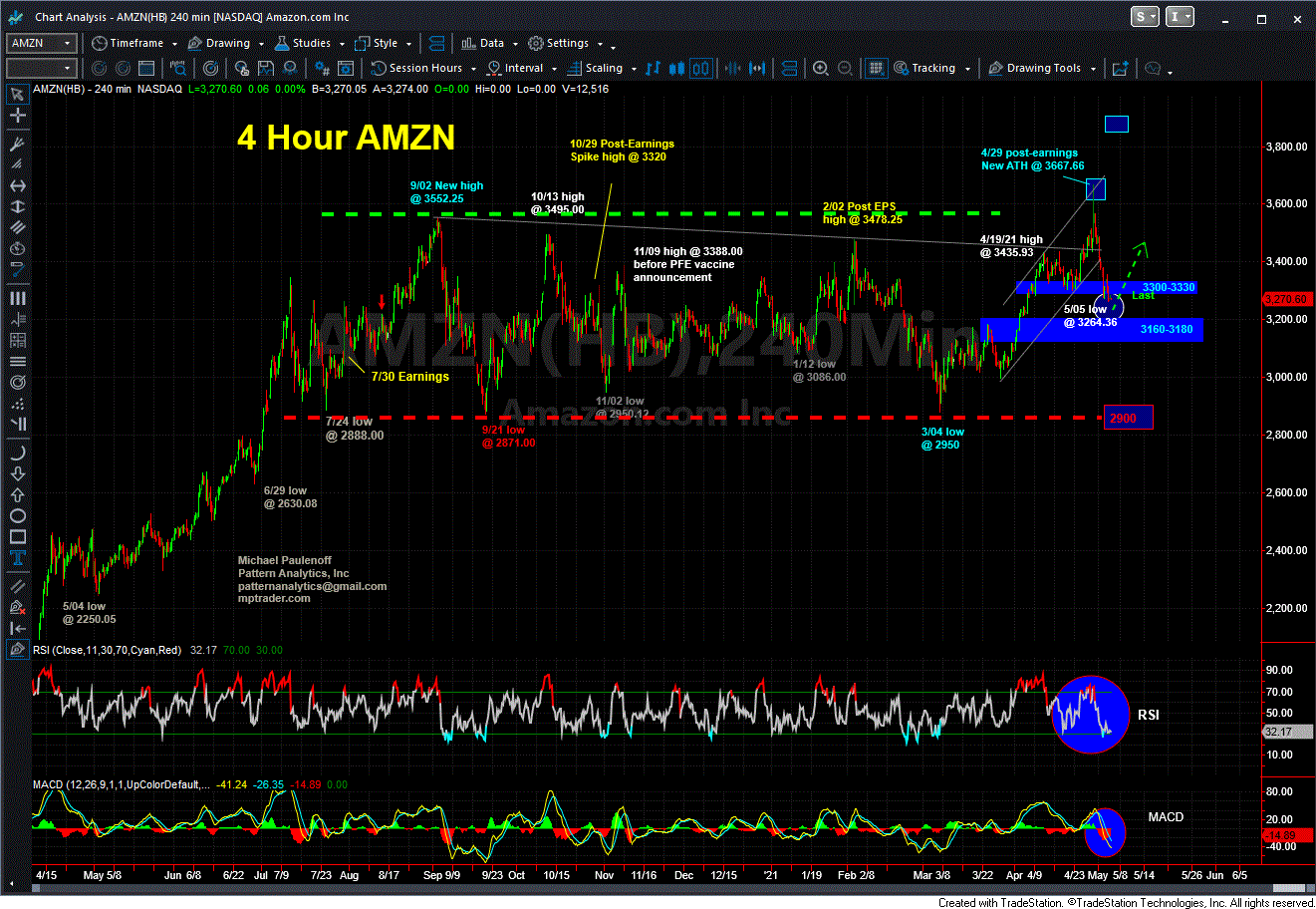Select the circle ellipse drawing tool

(17, 516)
